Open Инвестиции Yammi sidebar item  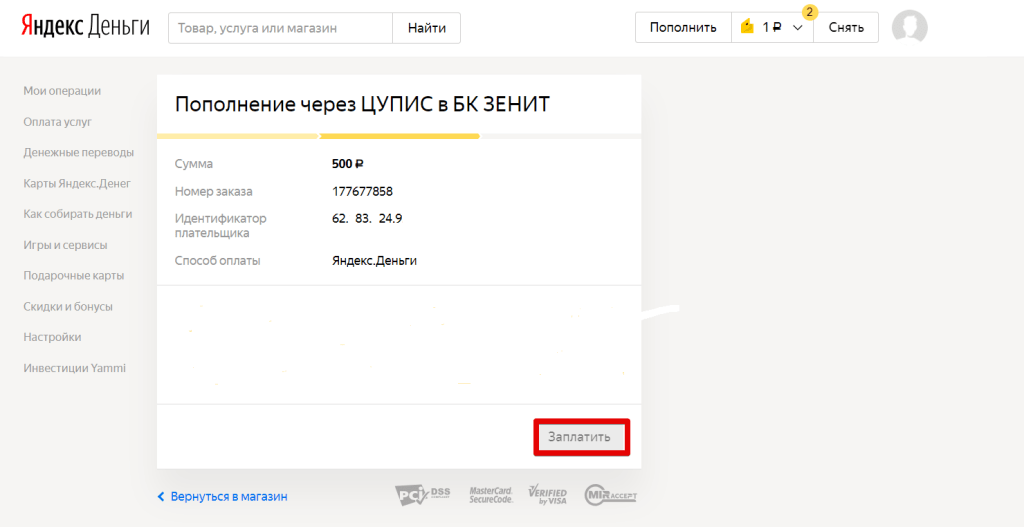click(x=74, y=368)
